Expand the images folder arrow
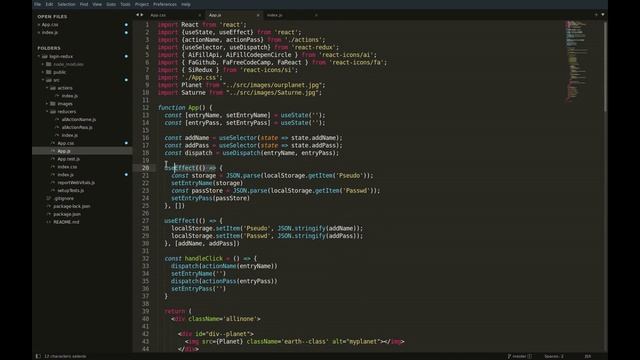The height and width of the screenshot is (360, 640). click(x=47, y=104)
